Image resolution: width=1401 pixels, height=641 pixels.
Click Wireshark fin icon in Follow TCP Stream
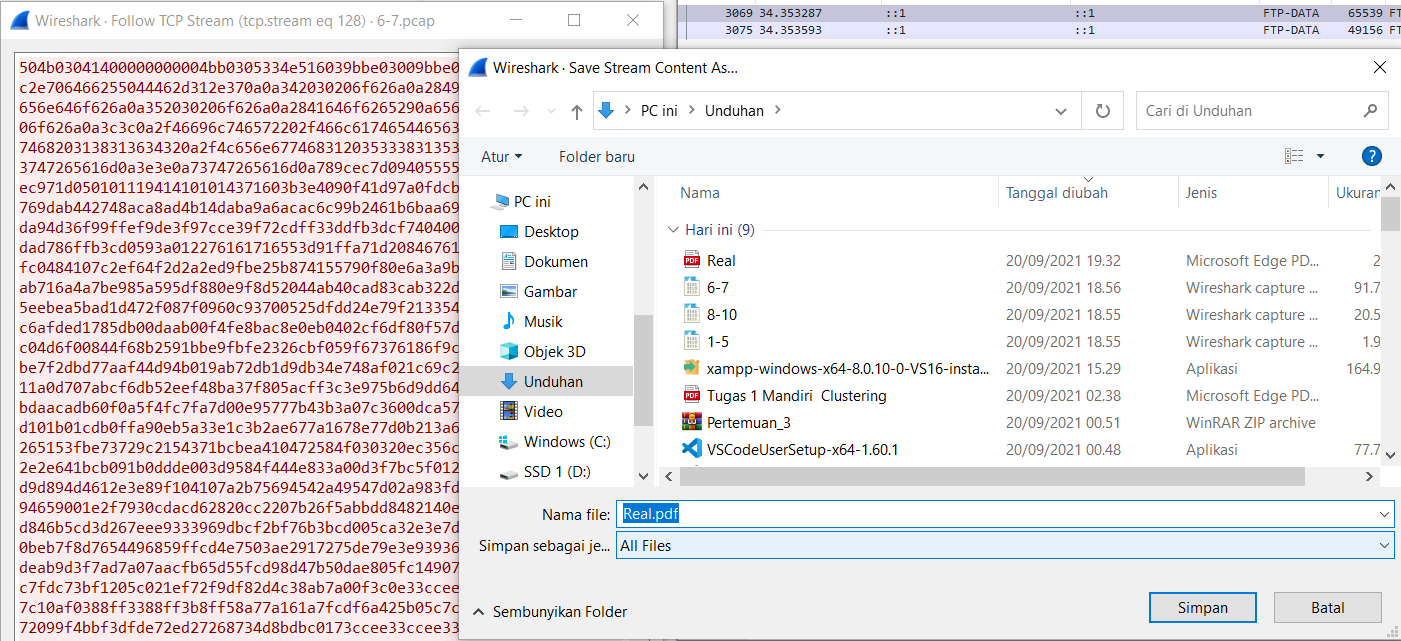point(19,20)
